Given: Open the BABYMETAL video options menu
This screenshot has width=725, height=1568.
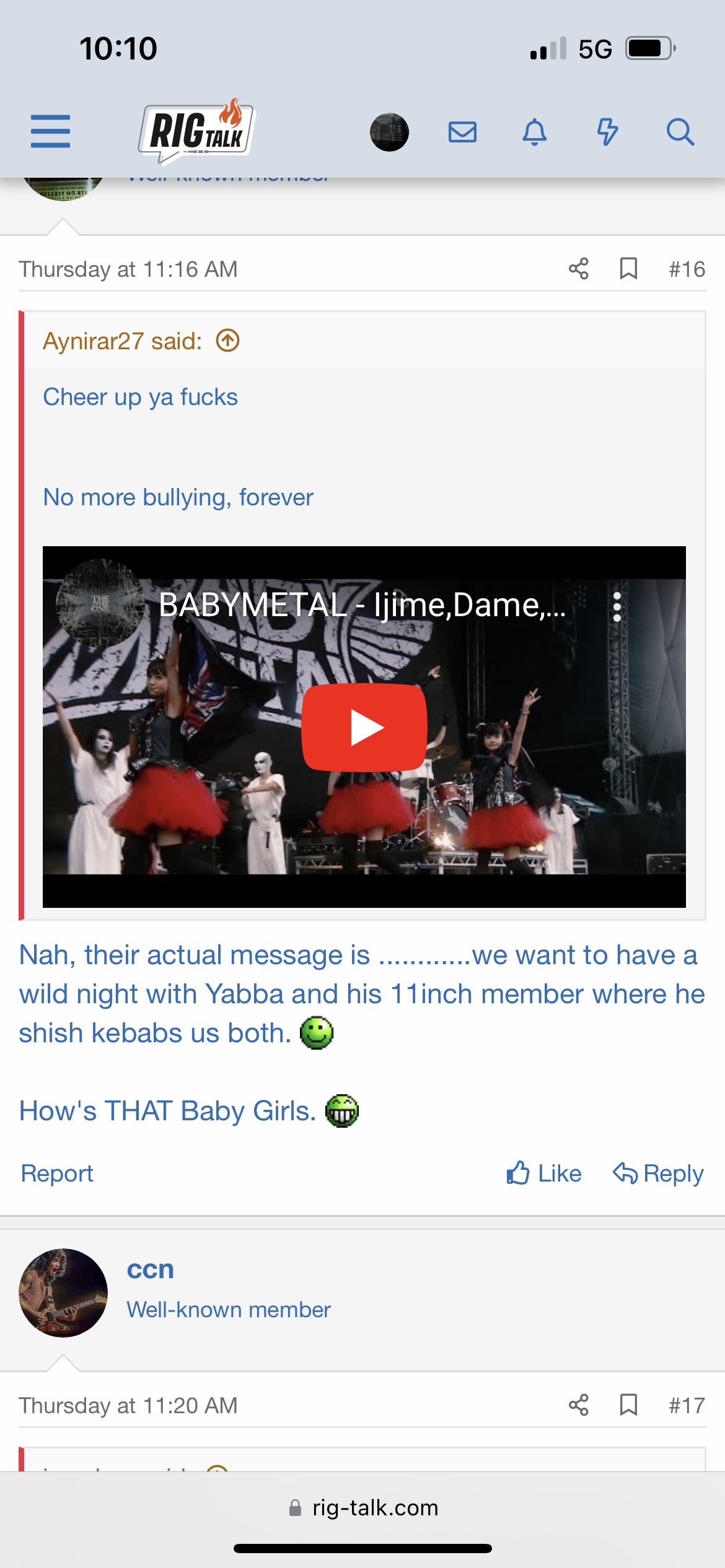Looking at the screenshot, I should (617, 607).
